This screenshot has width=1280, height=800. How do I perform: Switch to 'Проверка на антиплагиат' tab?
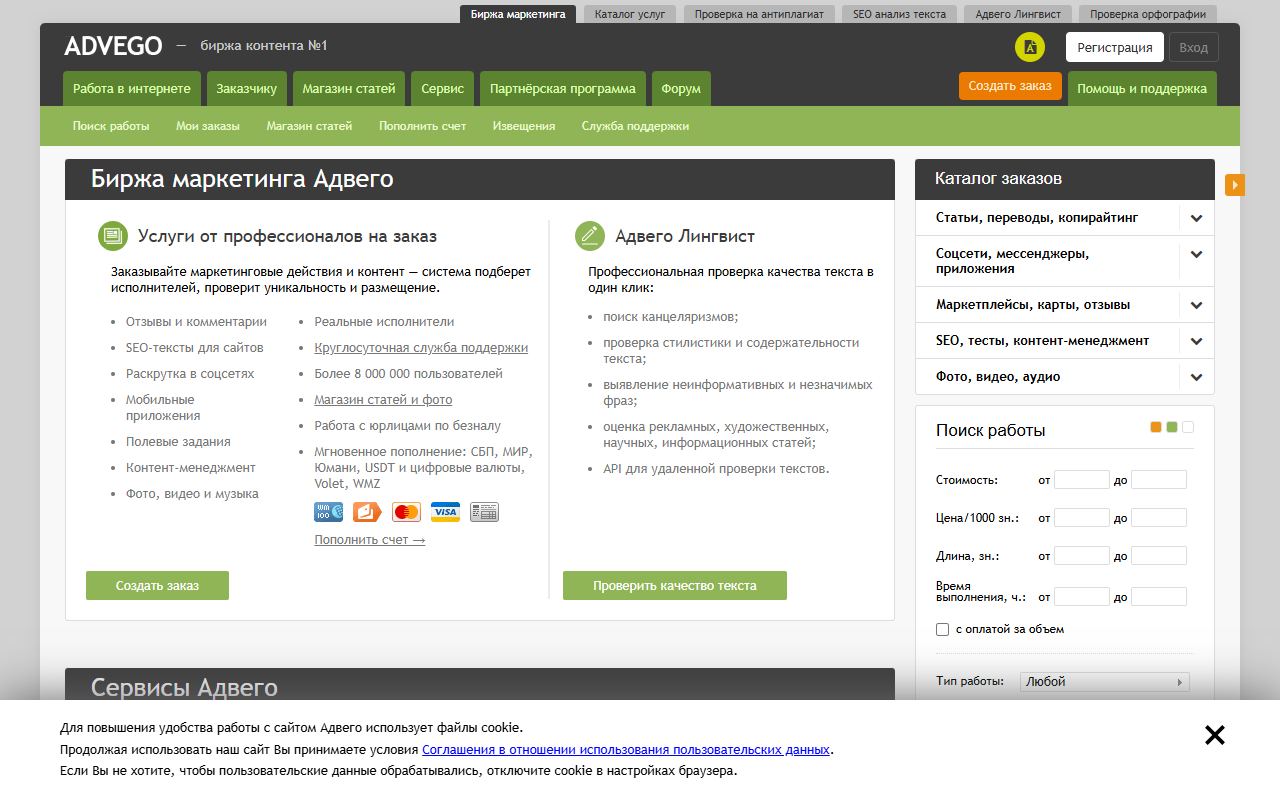(759, 14)
